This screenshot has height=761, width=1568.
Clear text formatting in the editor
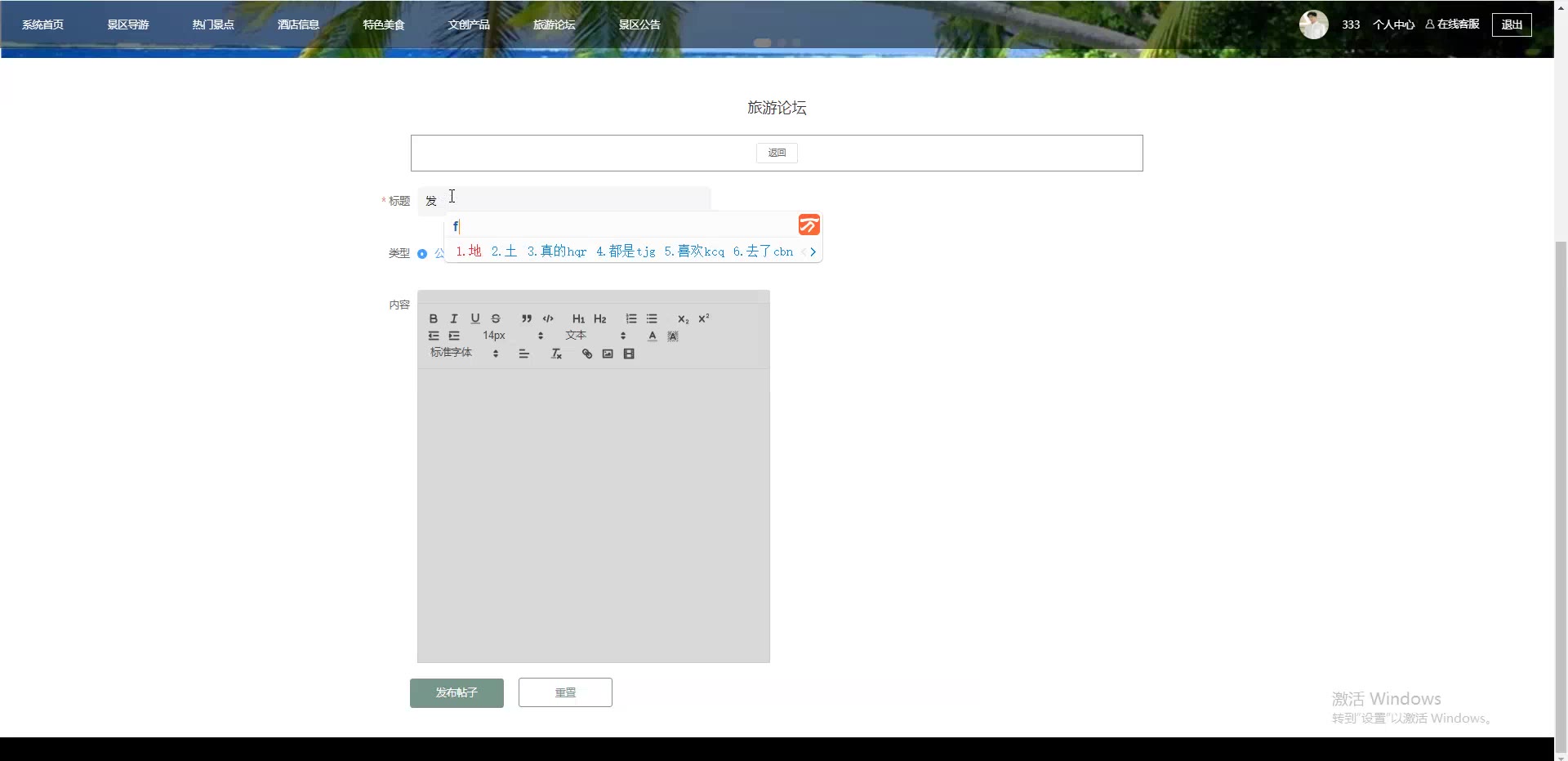556,354
